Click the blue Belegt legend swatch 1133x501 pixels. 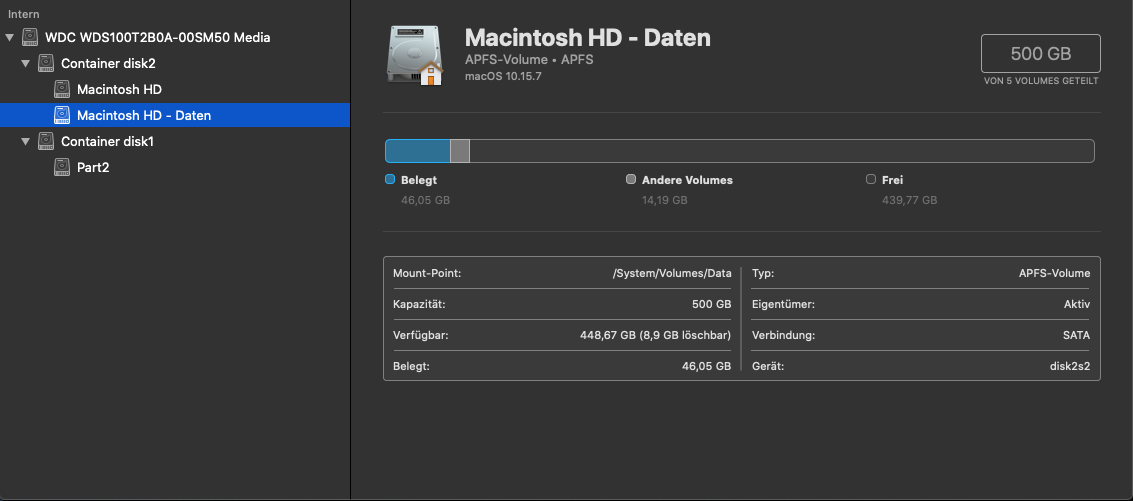[x=390, y=180]
